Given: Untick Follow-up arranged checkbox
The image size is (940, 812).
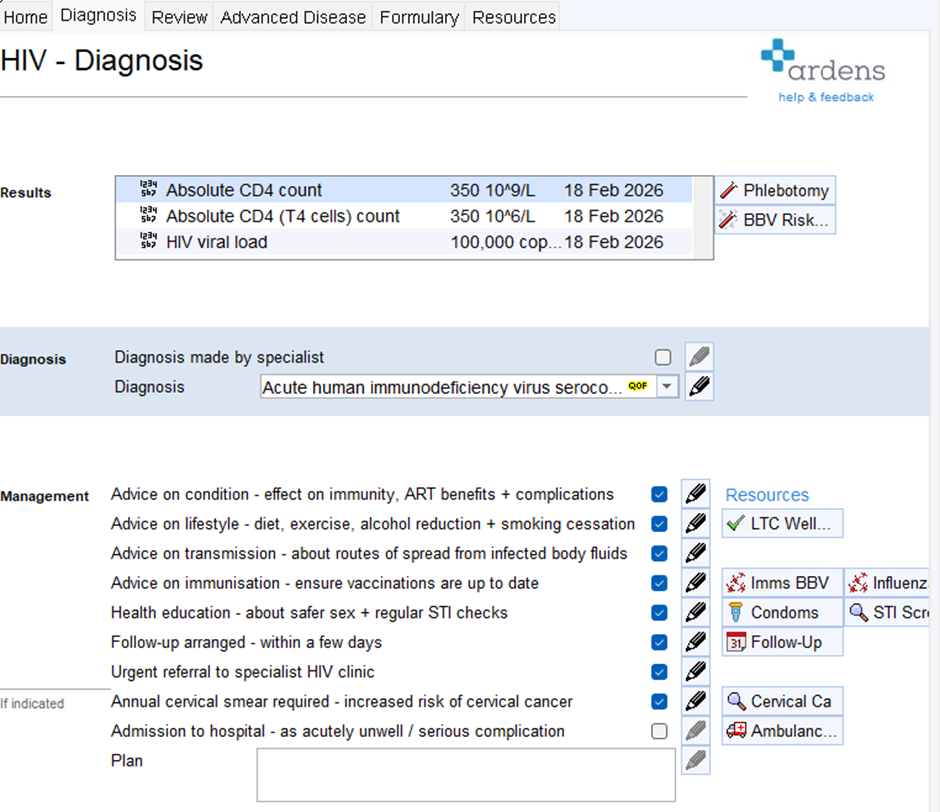Looking at the screenshot, I should 659,642.
